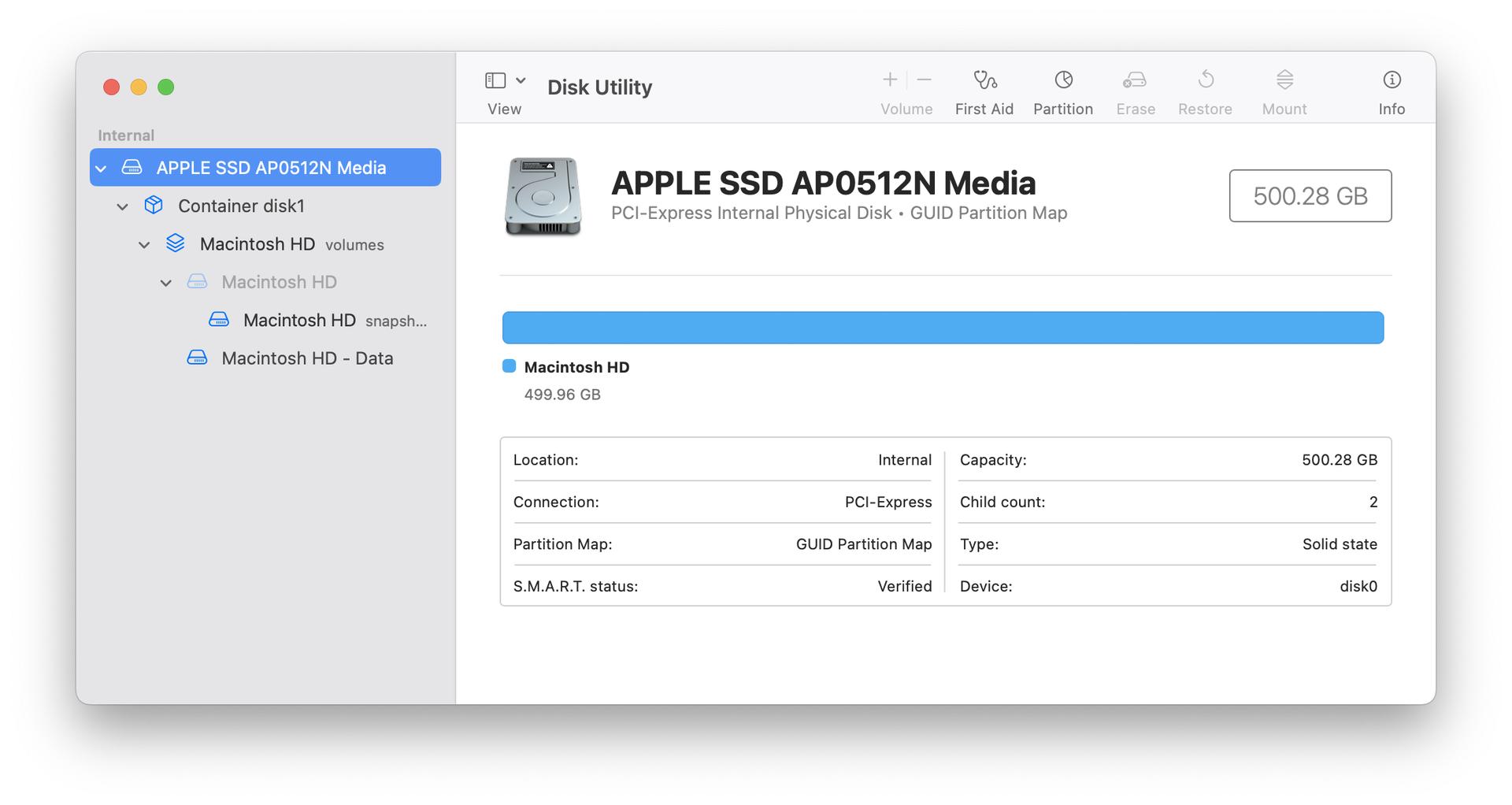Click the sidebar View icon
Viewport: 1512px width, 805px height.
coord(495,80)
